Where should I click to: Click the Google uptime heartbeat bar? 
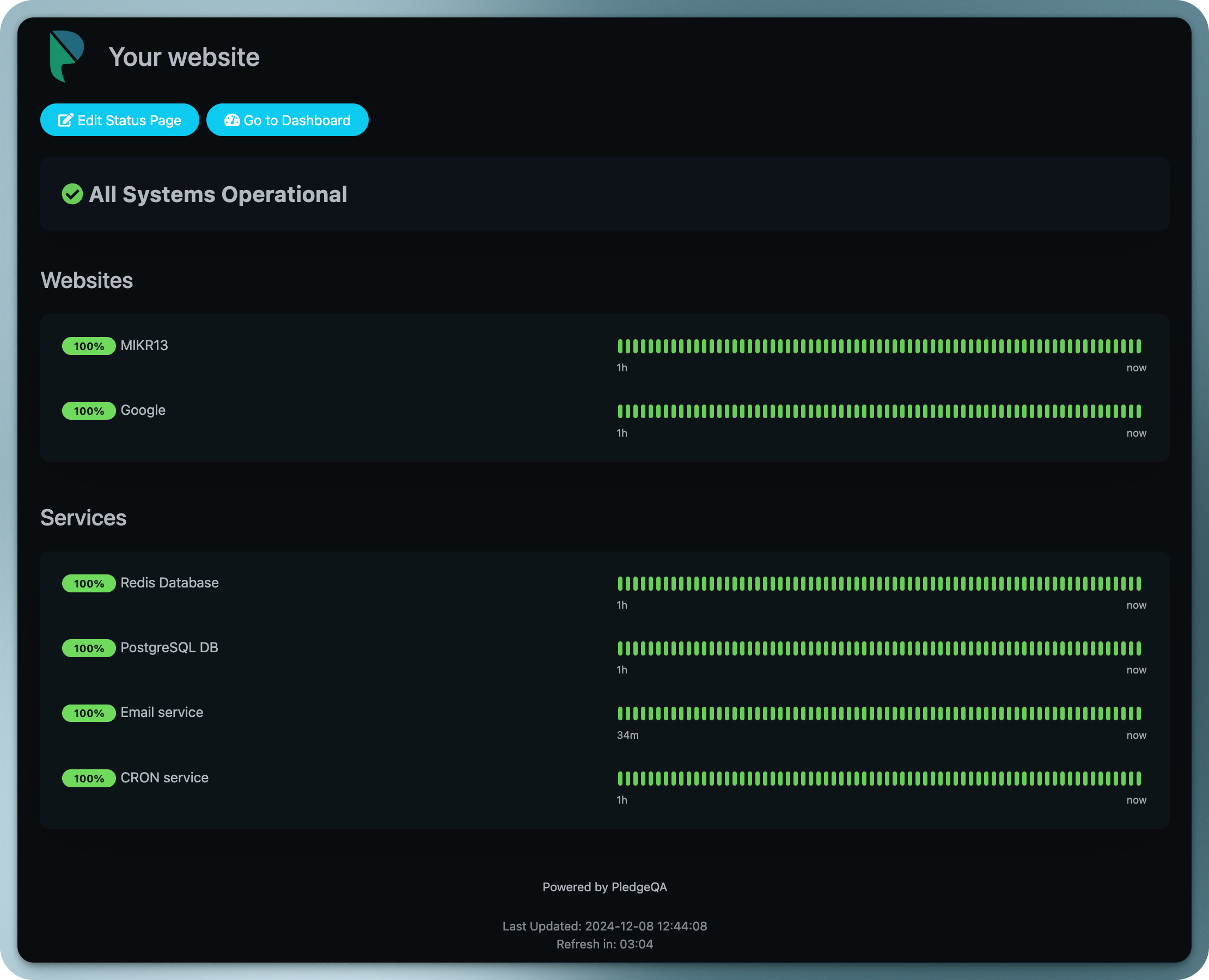(879, 411)
